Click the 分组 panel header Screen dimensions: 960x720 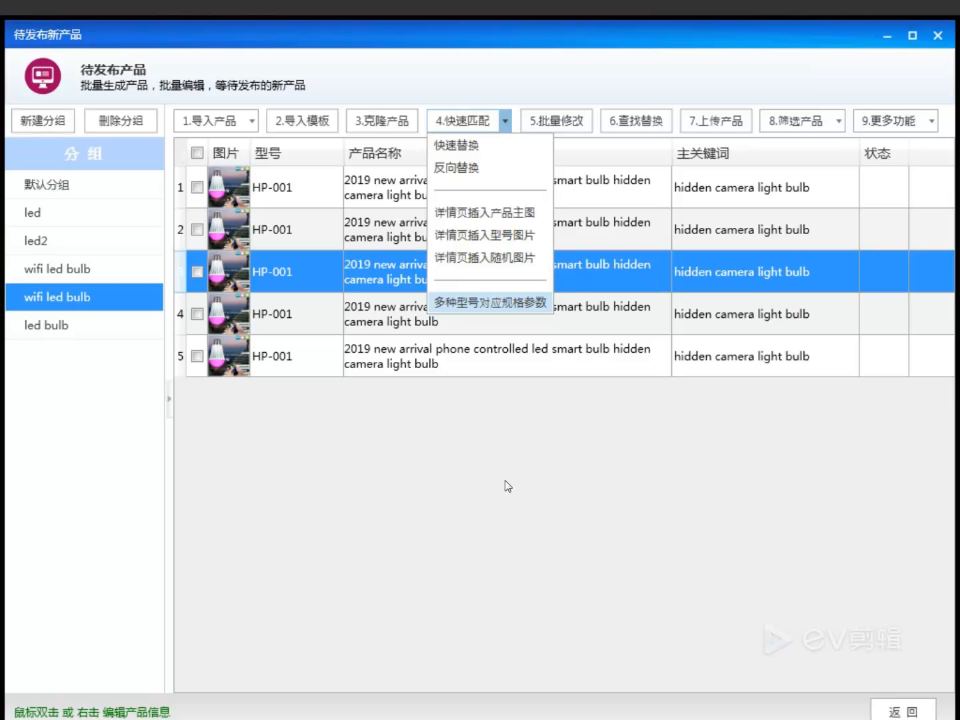(x=84, y=154)
